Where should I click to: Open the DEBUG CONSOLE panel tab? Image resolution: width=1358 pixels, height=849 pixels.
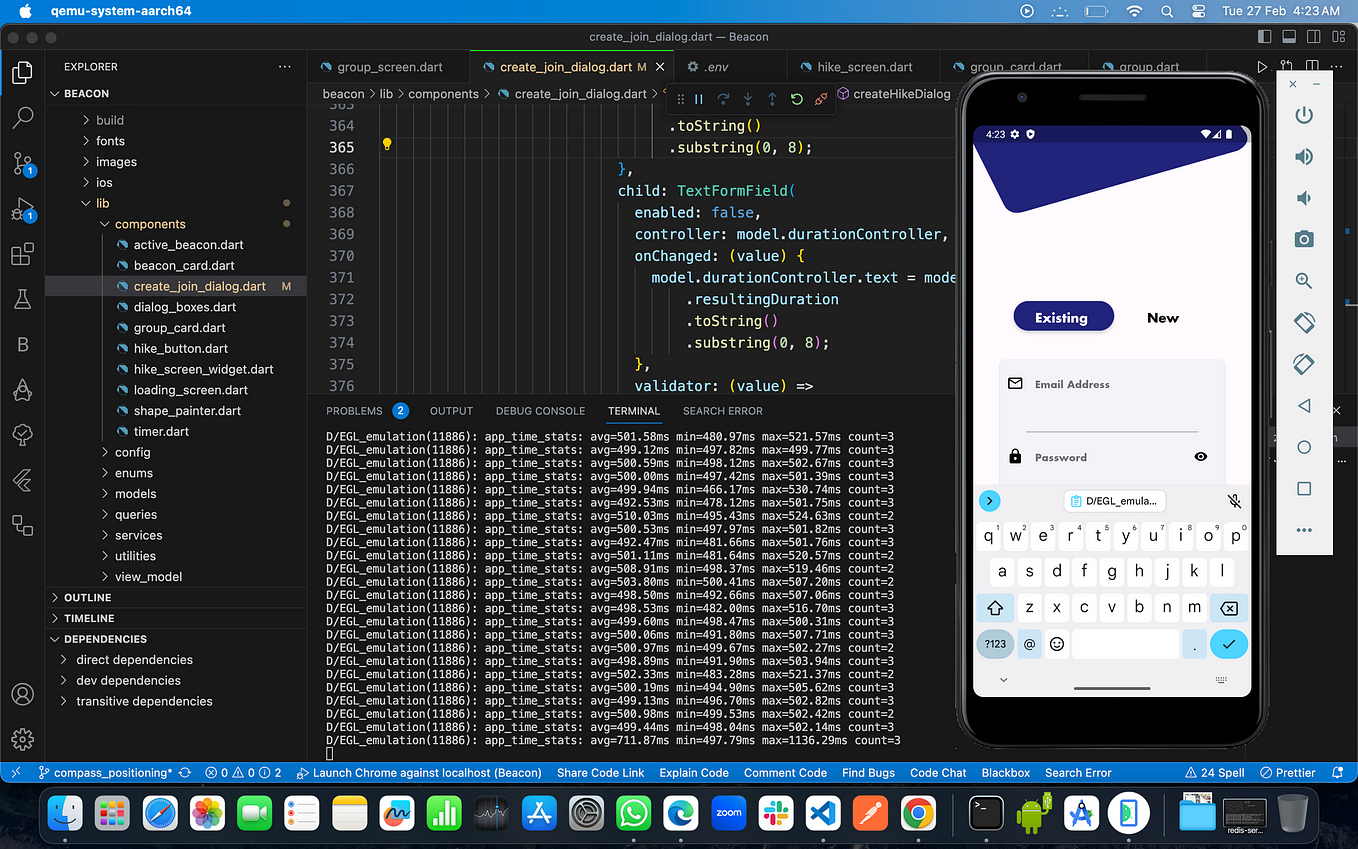point(540,411)
